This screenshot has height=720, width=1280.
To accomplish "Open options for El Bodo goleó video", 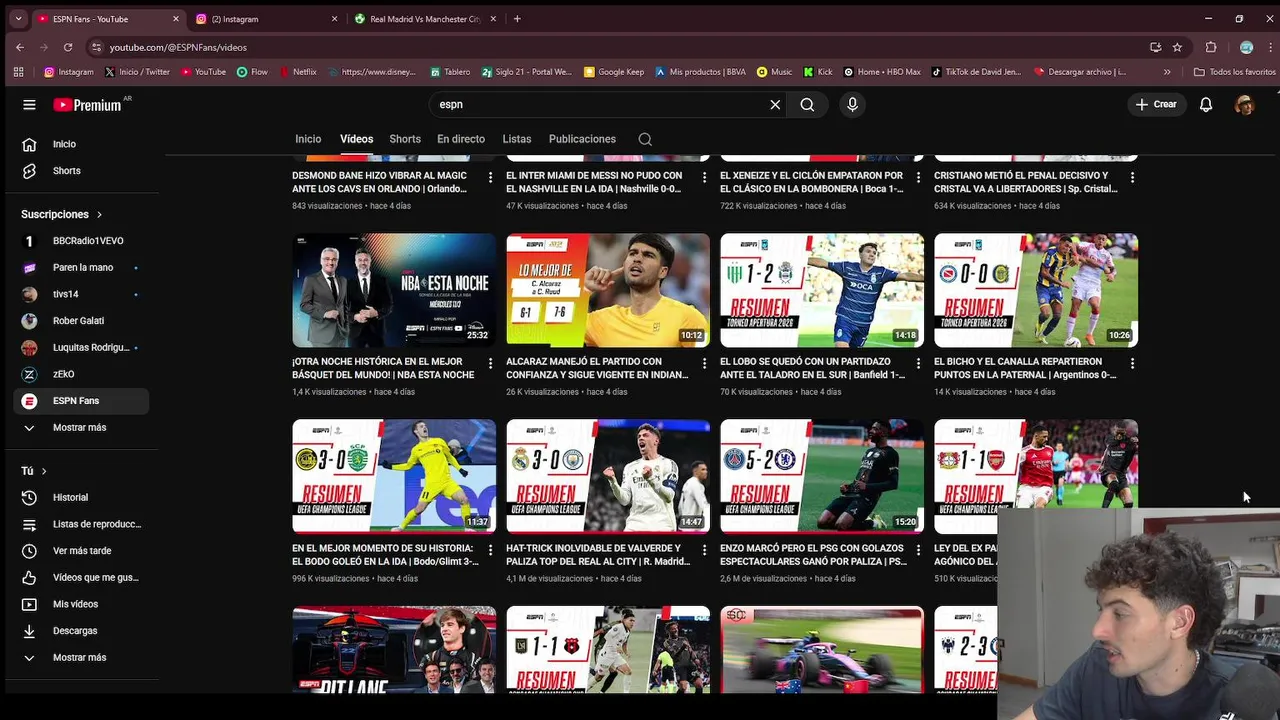I will (x=490, y=550).
